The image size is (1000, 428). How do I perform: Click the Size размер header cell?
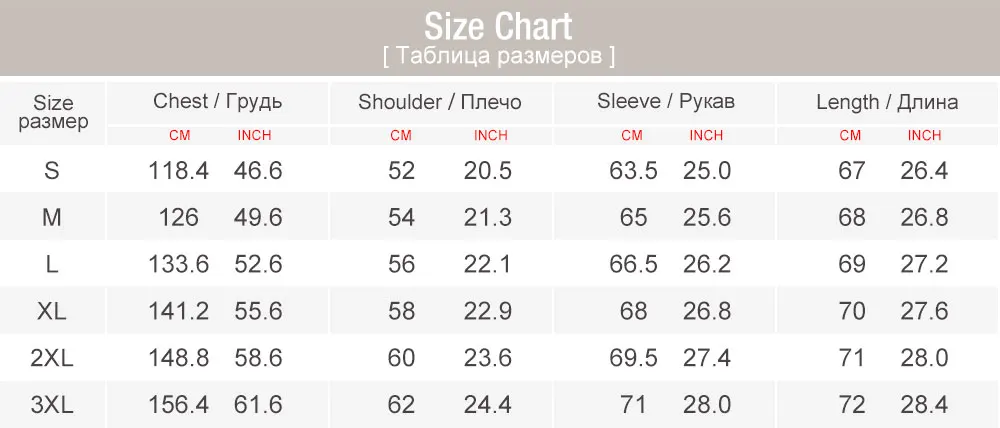[53, 112]
